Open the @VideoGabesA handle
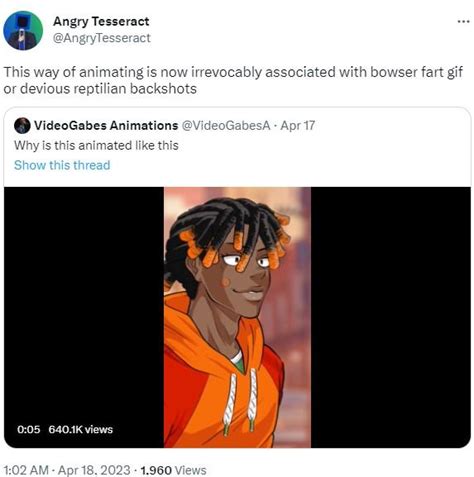 pos(226,126)
